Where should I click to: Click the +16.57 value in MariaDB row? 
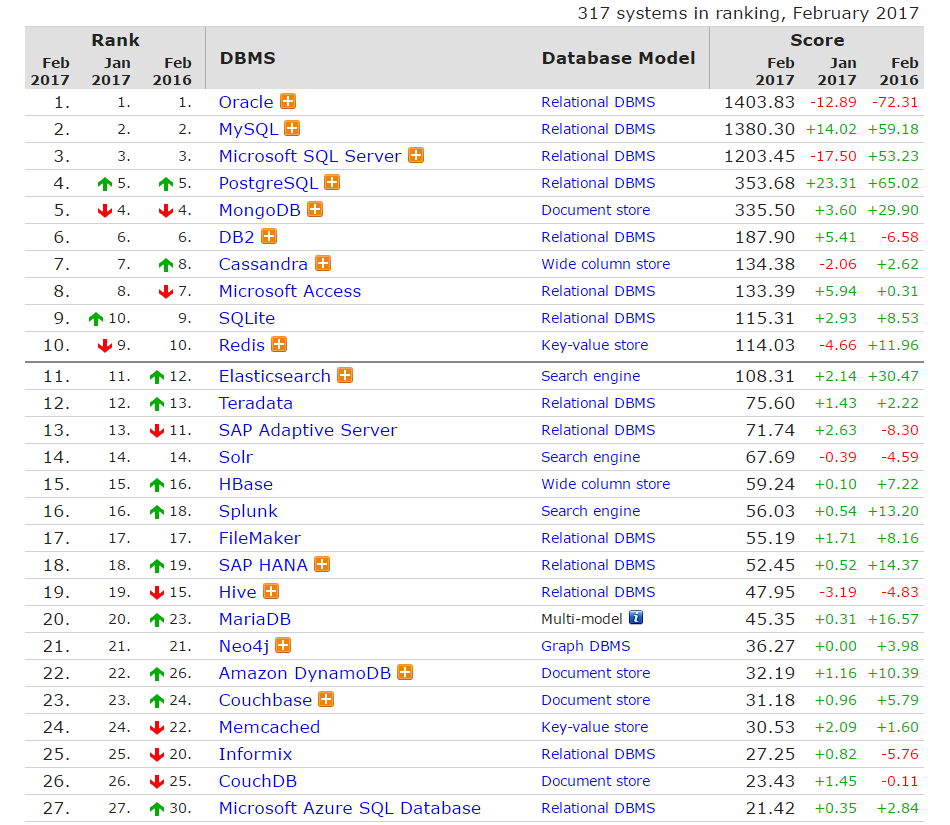[893, 619]
